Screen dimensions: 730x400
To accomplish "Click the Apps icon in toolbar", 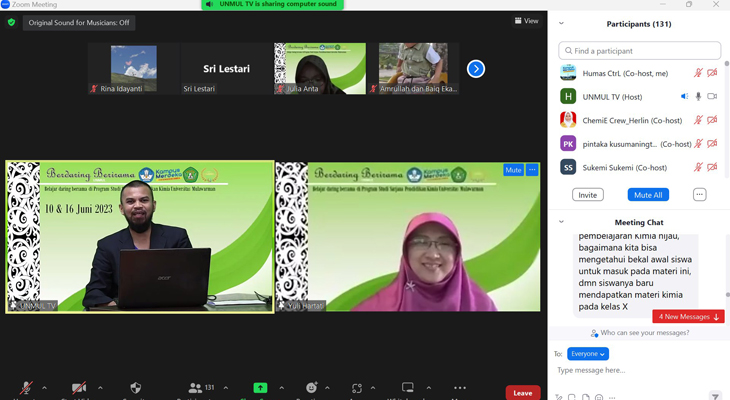I will coord(357,388).
